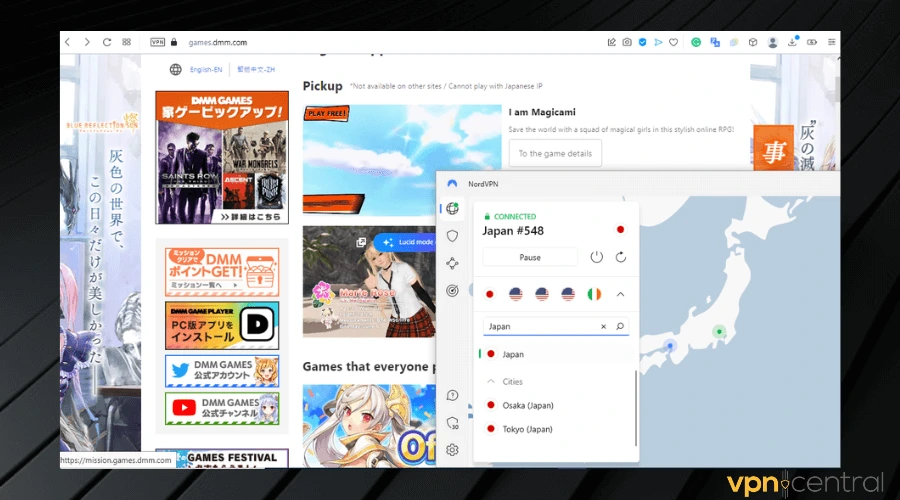Open the speed dial start page grid
Screen dimensions: 900x500
pyautogui.click(x=126, y=42)
